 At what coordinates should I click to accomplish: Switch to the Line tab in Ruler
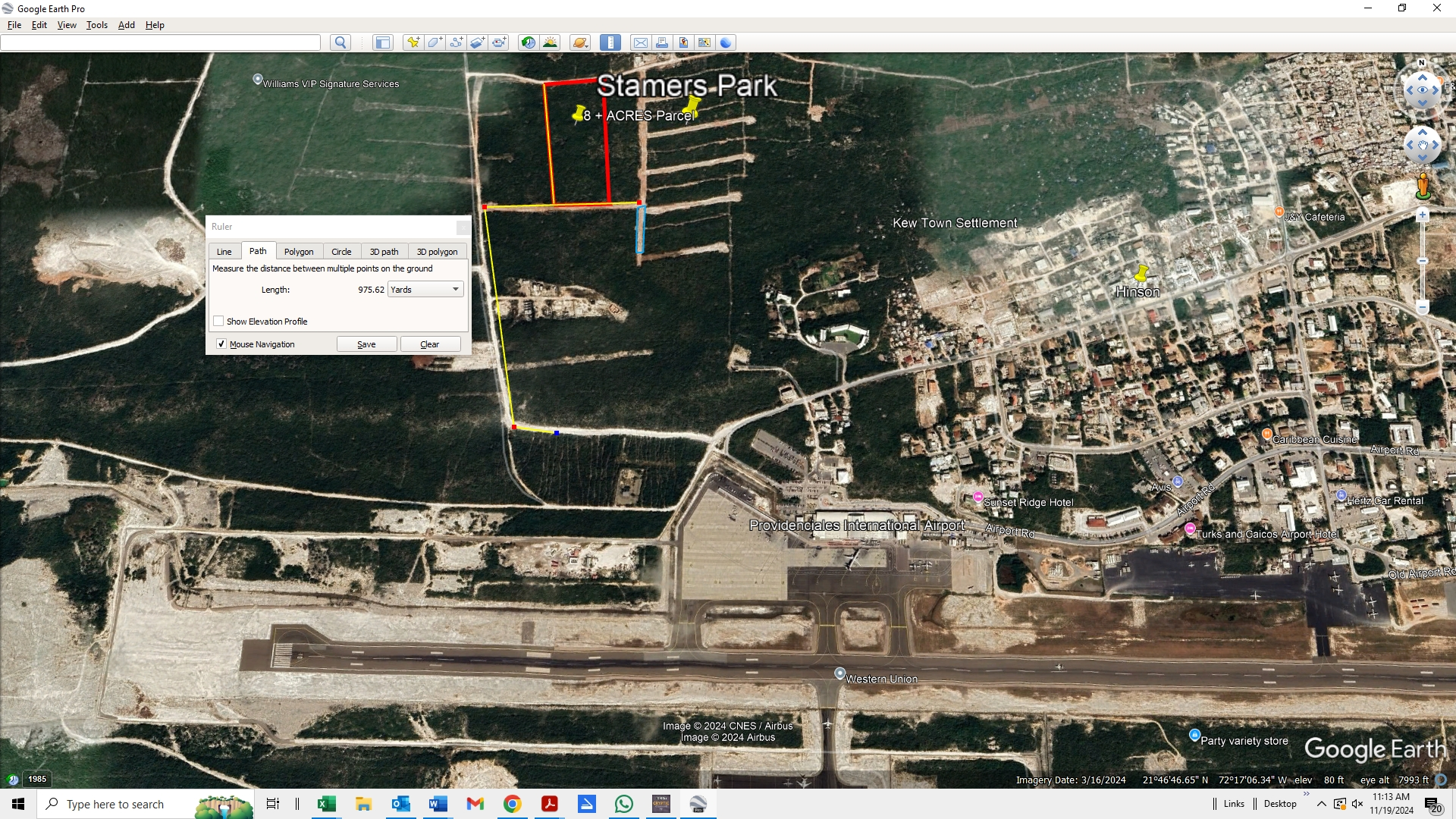pos(224,252)
